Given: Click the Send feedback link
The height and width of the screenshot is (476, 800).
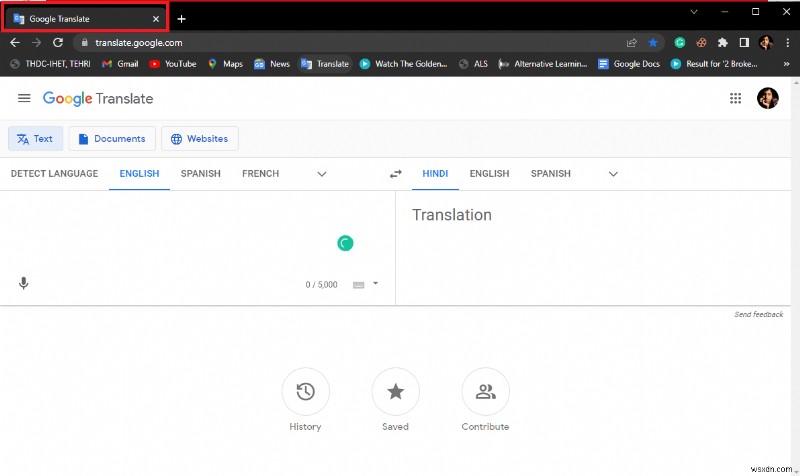Looking at the screenshot, I should tap(759, 314).
